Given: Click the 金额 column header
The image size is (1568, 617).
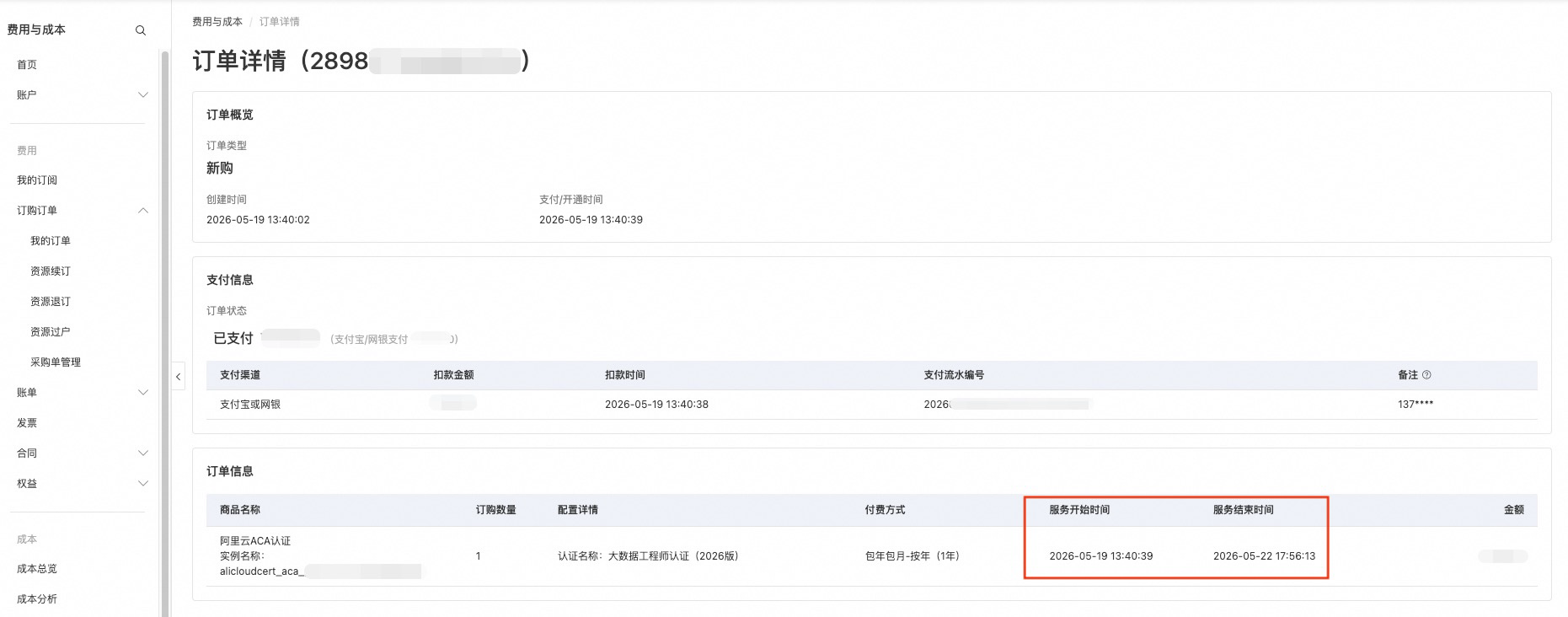Looking at the screenshot, I should (1514, 510).
